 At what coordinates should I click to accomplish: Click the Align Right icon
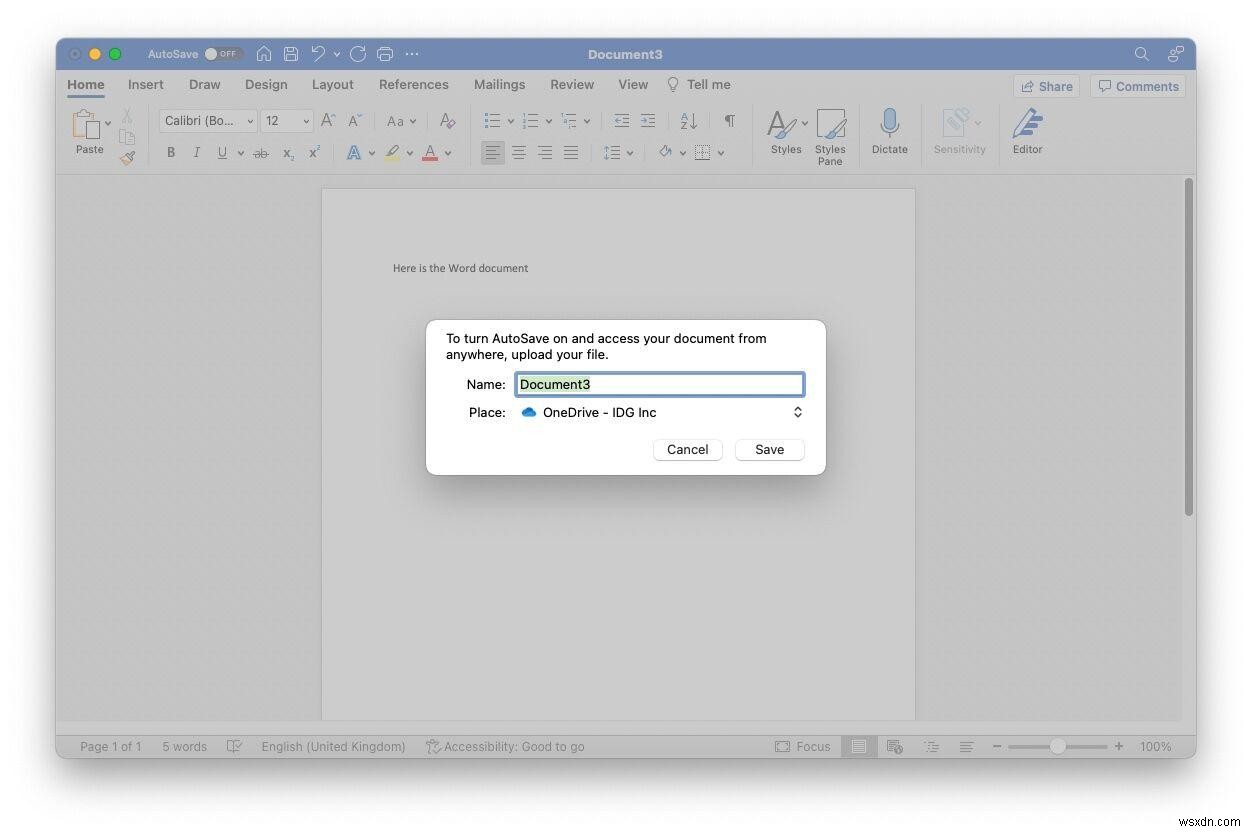[545, 153]
